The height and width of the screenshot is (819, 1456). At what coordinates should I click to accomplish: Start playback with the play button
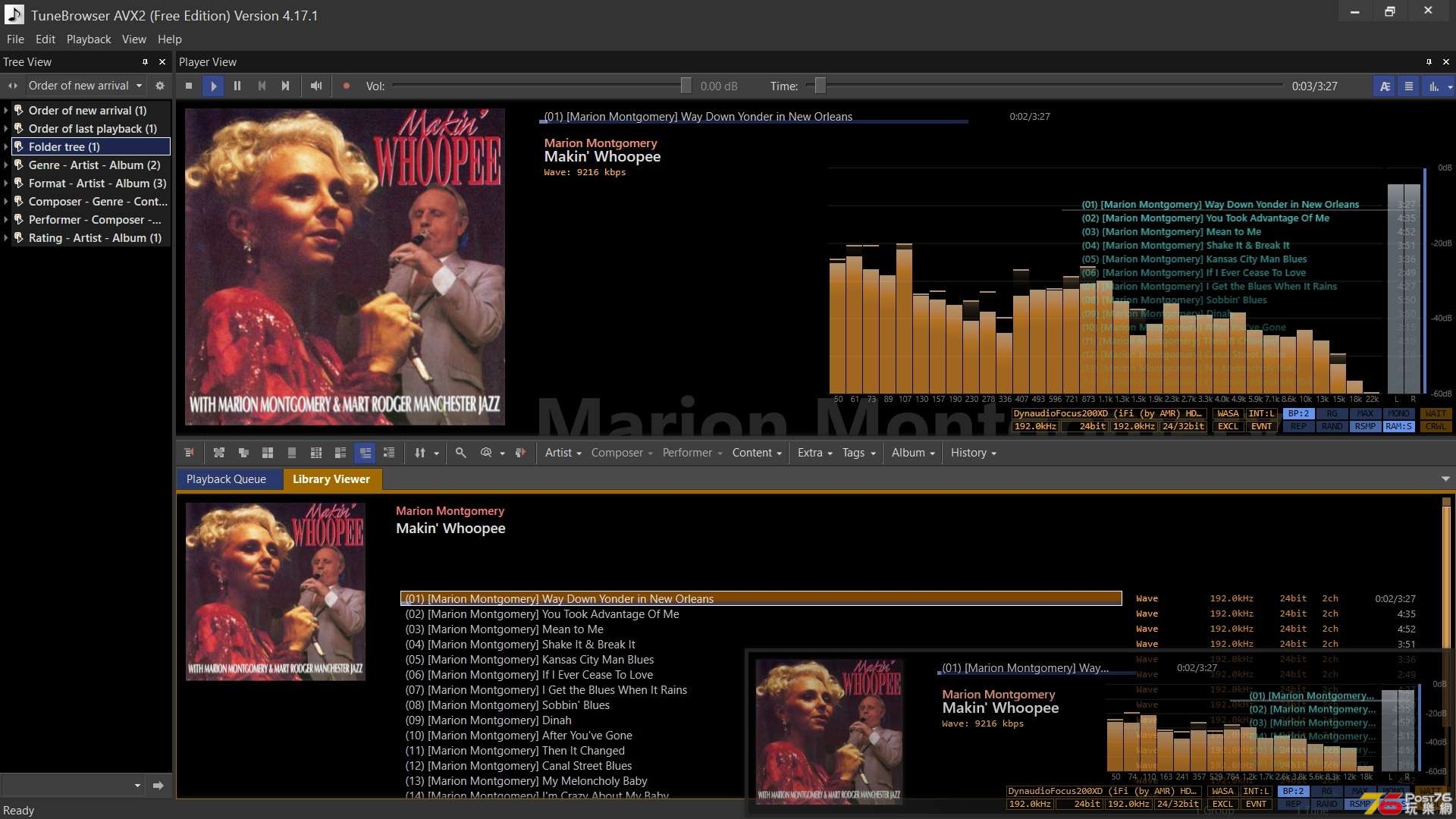pos(213,86)
